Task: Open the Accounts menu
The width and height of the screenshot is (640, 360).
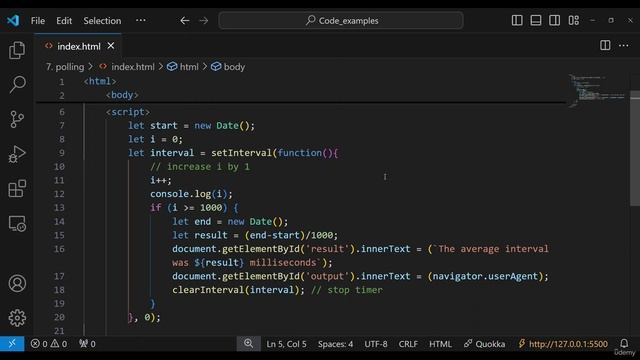Action: [17, 283]
